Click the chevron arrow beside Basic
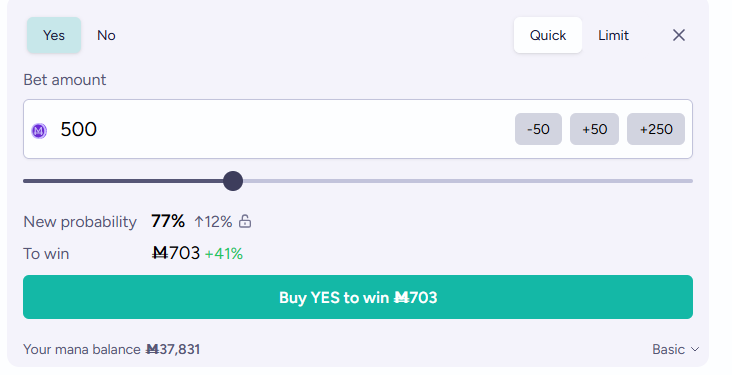This screenshot has width=732, height=375. 695,349
